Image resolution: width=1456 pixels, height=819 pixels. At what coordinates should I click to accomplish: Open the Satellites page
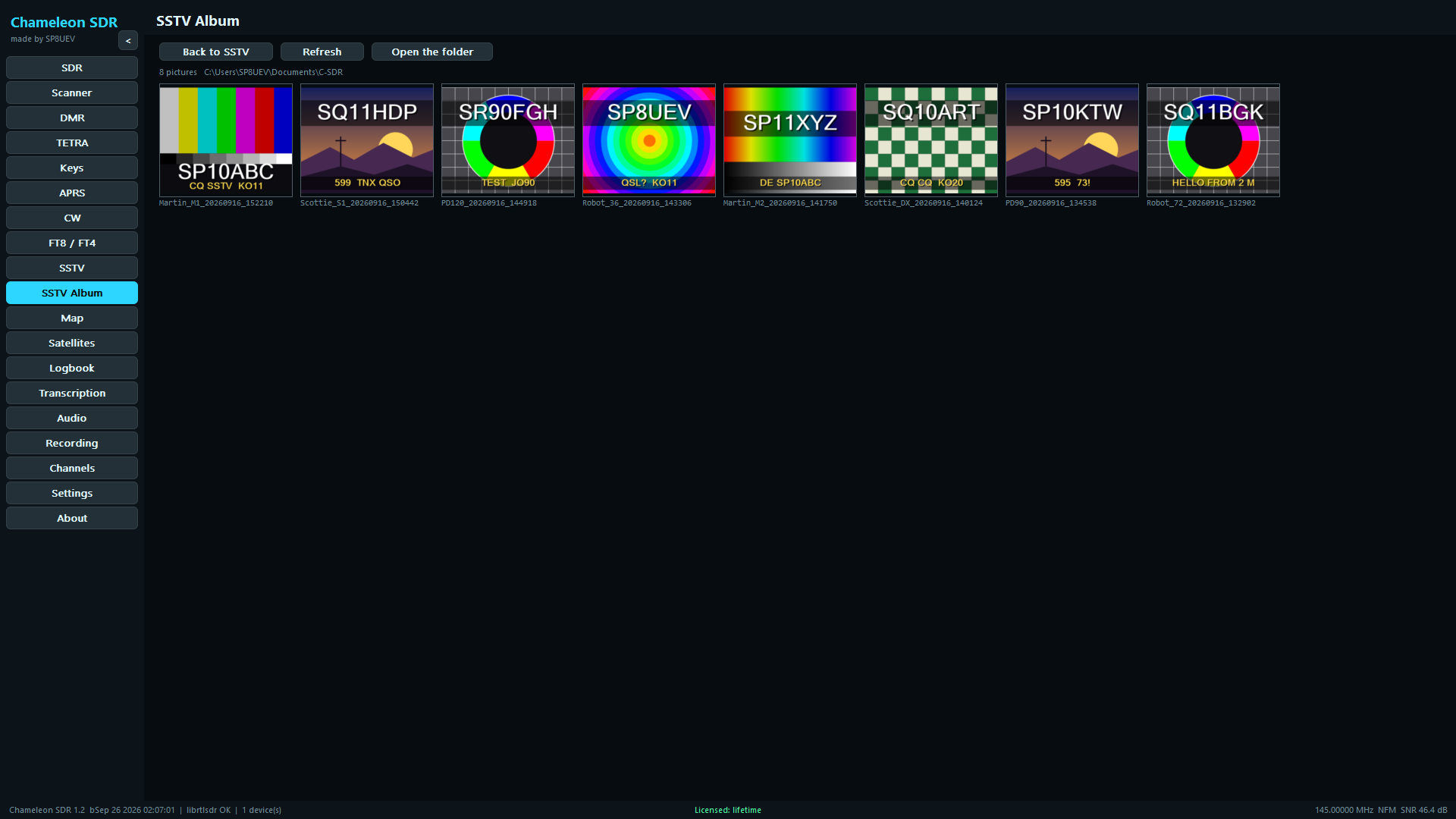[x=72, y=343]
